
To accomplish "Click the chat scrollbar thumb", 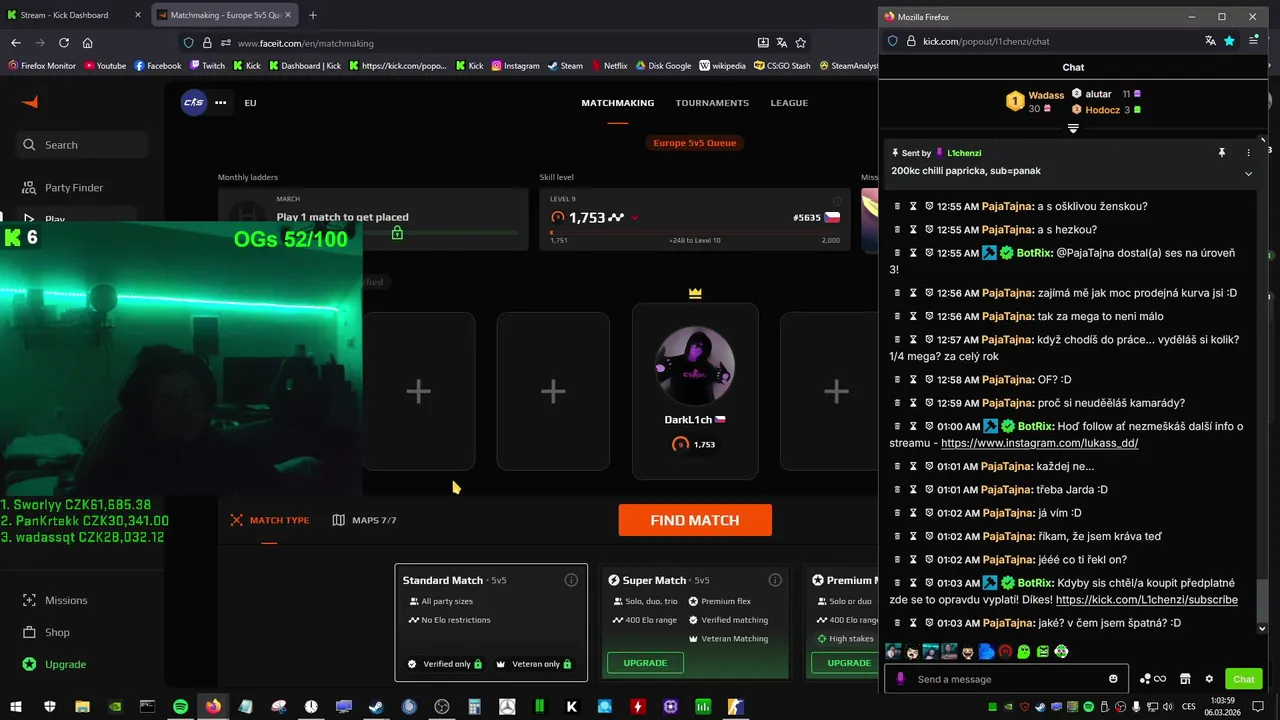I will coord(1262,600).
